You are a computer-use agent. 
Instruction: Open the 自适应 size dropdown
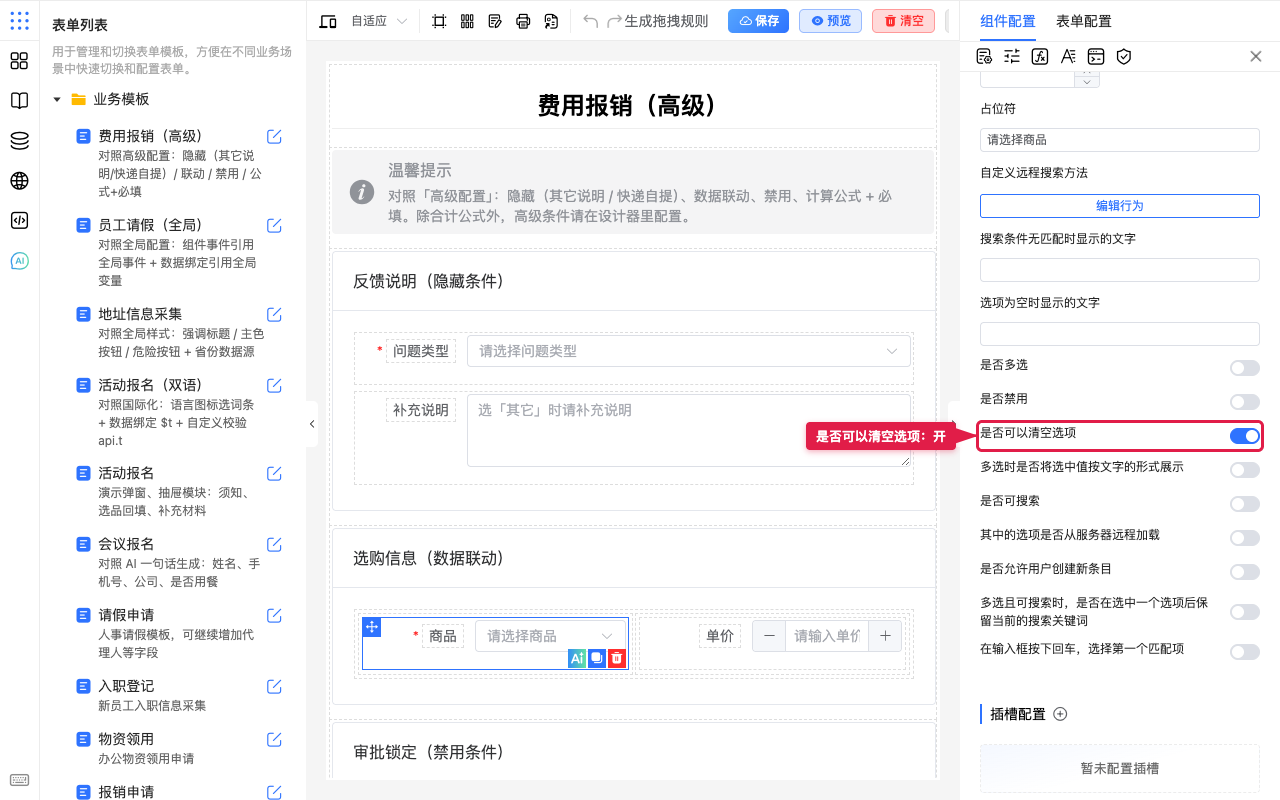[380, 21]
